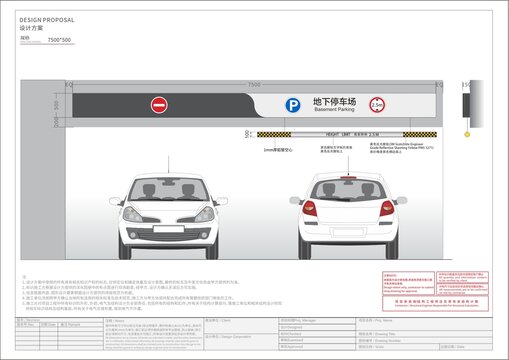Select the rear-facing white car
509x360 pixels.
click(348, 216)
